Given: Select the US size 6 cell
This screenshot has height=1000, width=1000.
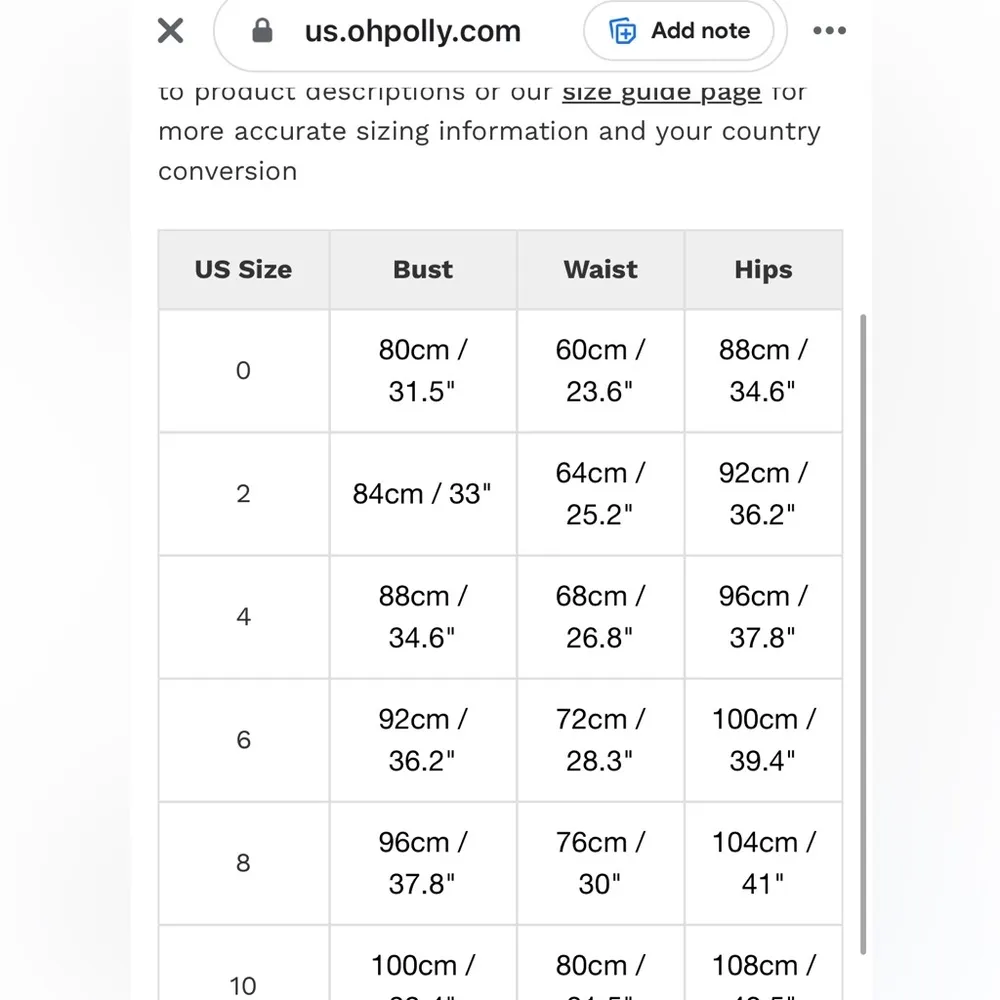Looking at the screenshot, I should [243, 740].
